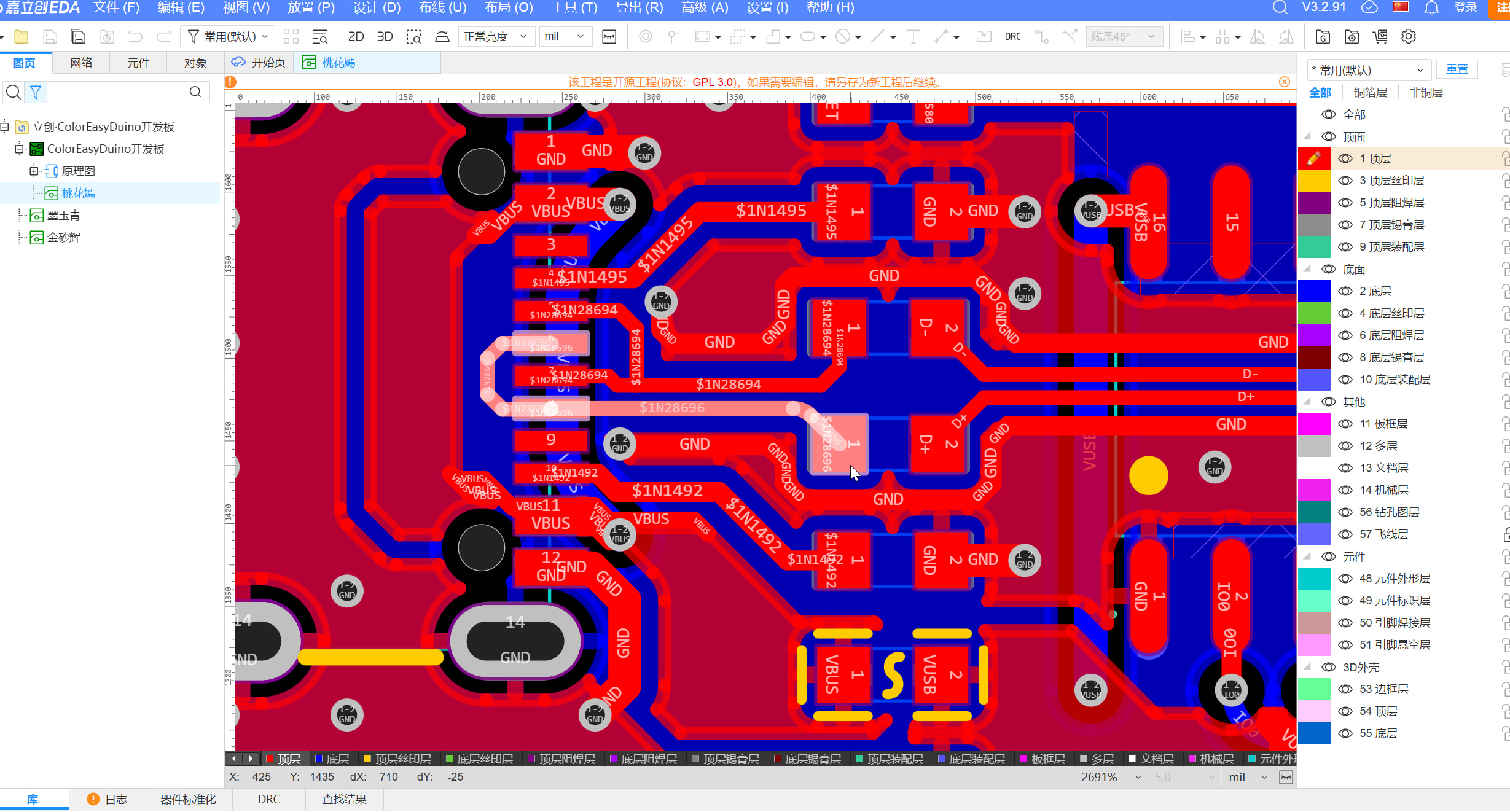Click the 重置 button
1510x812 pixels.
tap(1457, 69)
